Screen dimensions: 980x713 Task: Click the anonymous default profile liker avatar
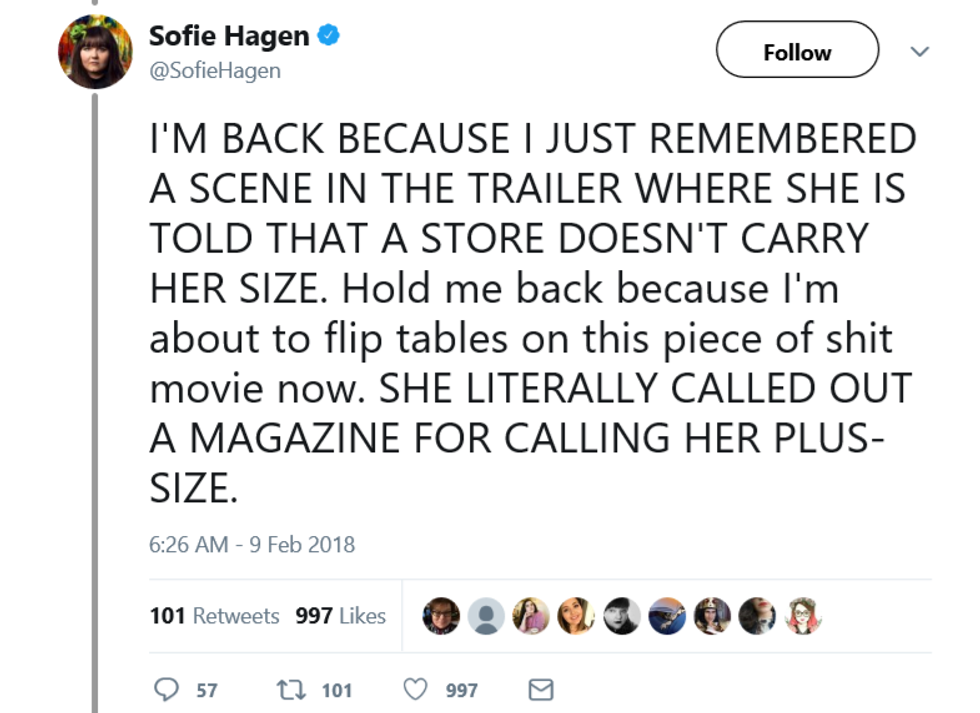point(486,616)
